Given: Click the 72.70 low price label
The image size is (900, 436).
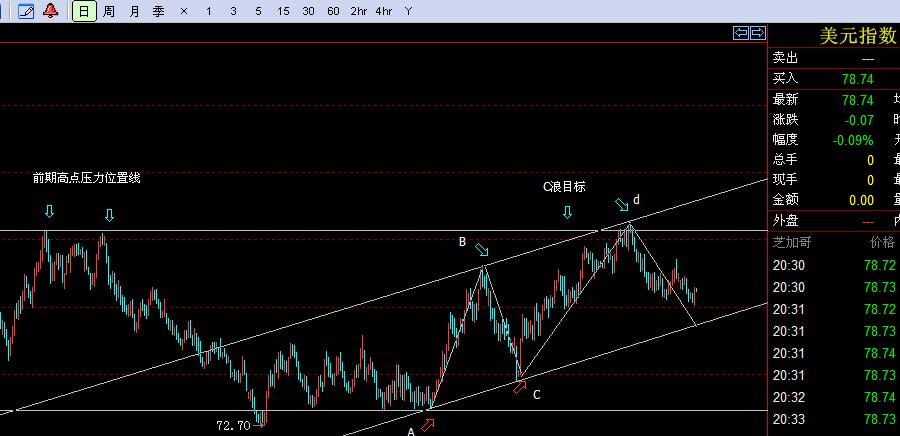Looking at the screenshot, I should pos(233,426).
